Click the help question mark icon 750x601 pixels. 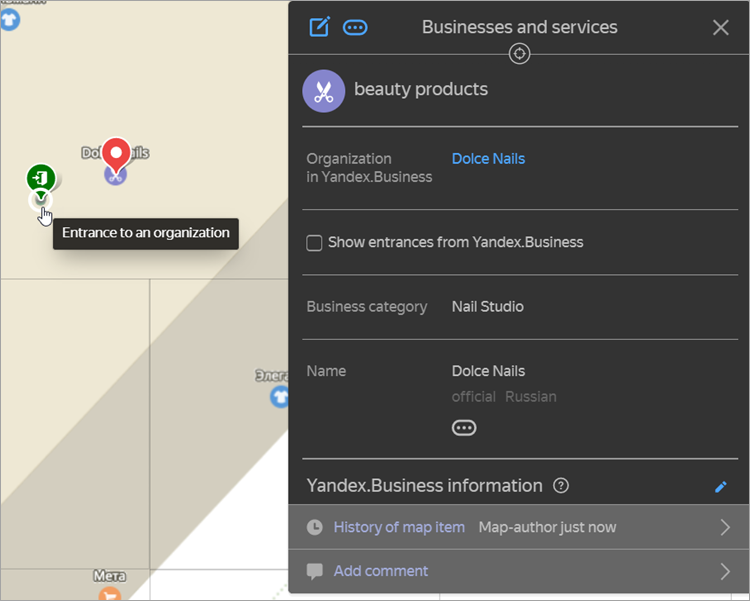pos(561,486)
